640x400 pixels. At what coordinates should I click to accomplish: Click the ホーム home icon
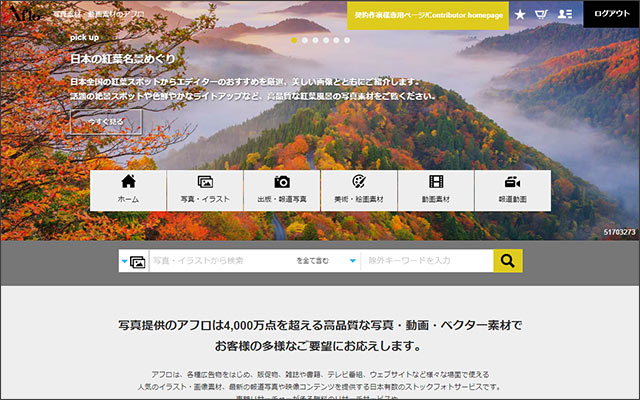coord(128,190)
